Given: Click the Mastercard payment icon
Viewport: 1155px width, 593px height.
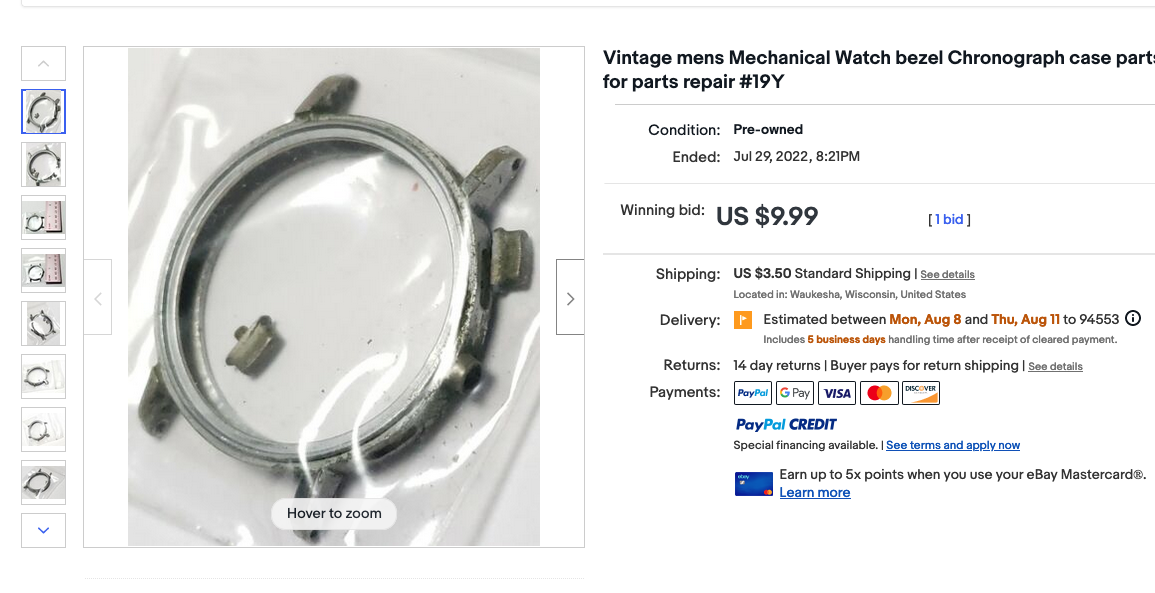Looking at the screenshot, I should coord(879,393).
